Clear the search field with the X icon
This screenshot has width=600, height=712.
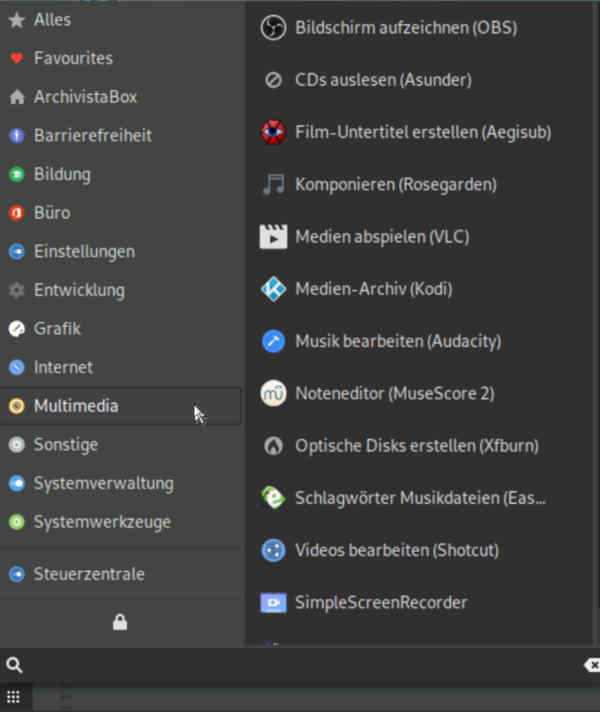pos(592,665)
